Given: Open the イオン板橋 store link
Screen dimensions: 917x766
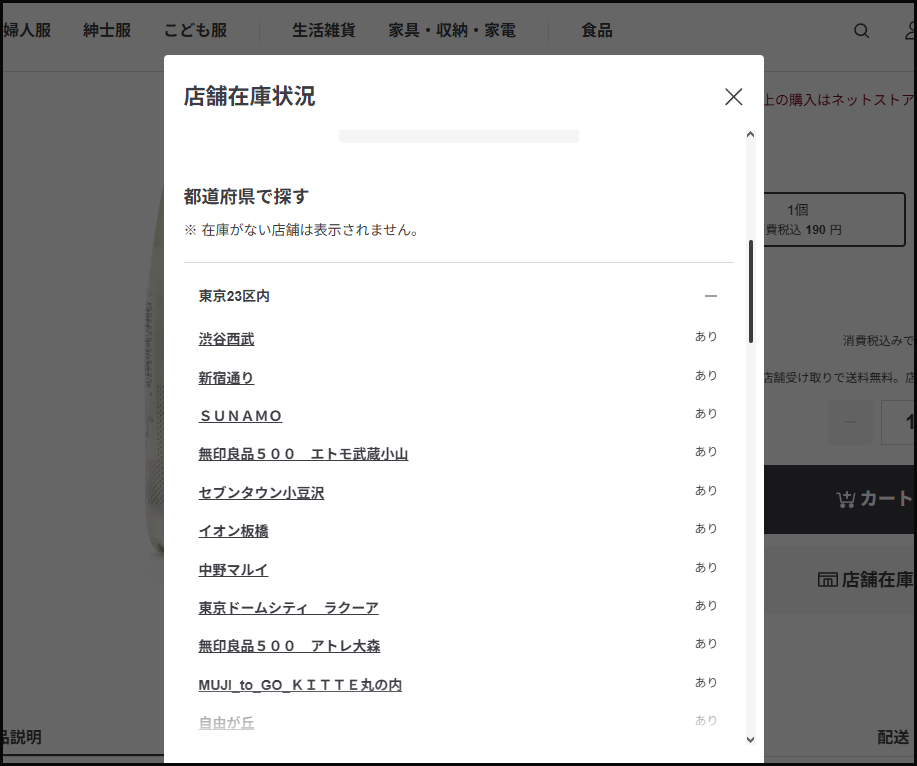Looking at the screenshot, I should tap(233, 531).
